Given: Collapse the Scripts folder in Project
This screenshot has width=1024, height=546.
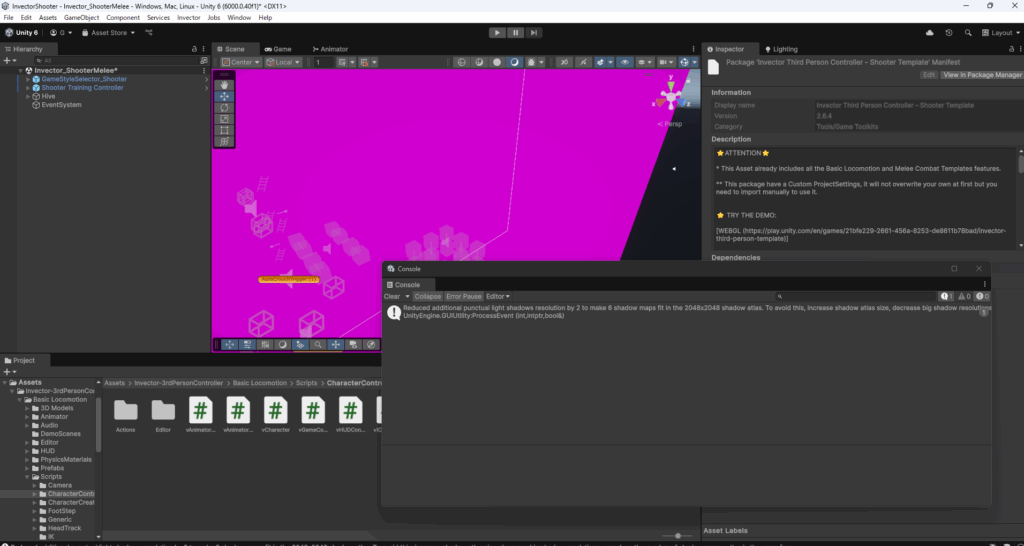Looking at the screenshot, I should pos(28,477).
